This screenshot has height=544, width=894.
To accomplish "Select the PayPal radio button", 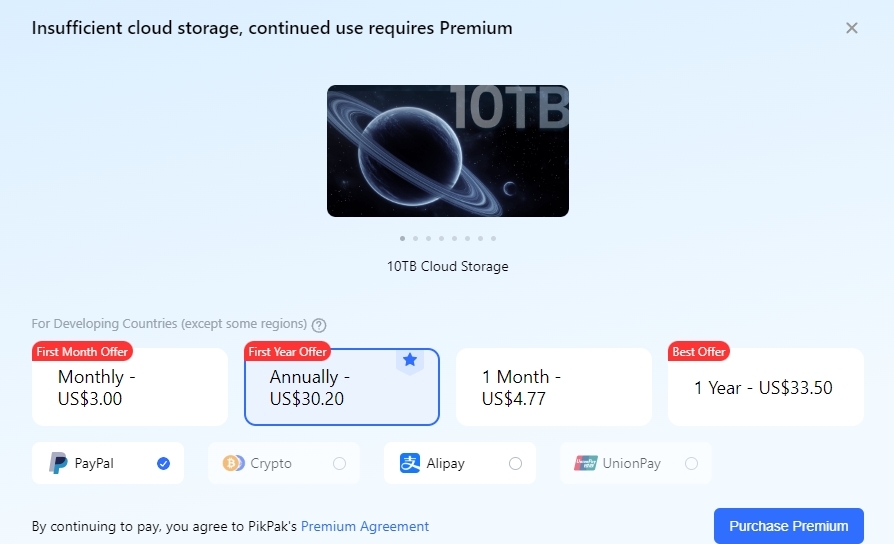I will (x=164, y=463).
